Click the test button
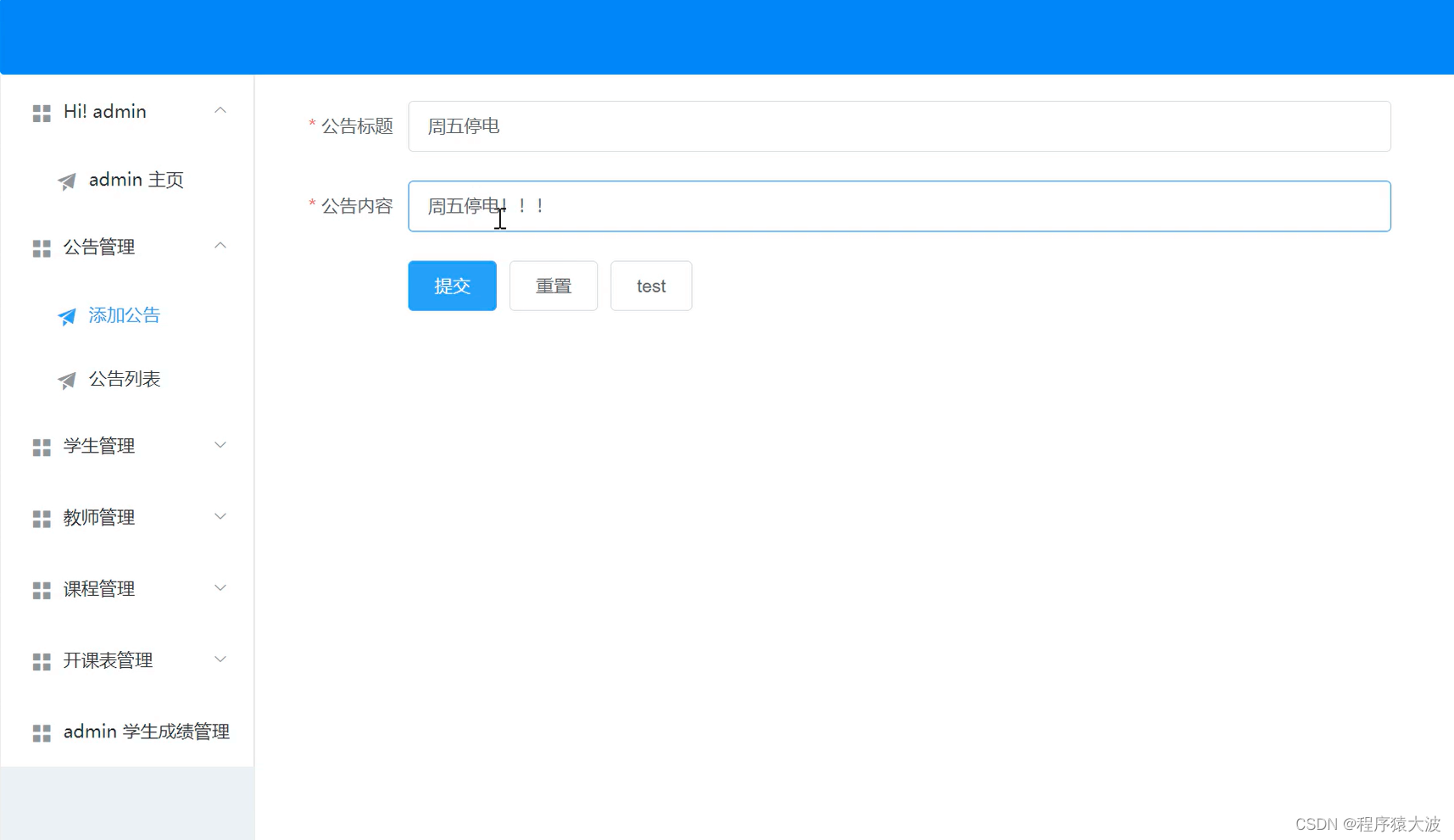This screenshot has width=1454, height=840. [x=650, y=286]
